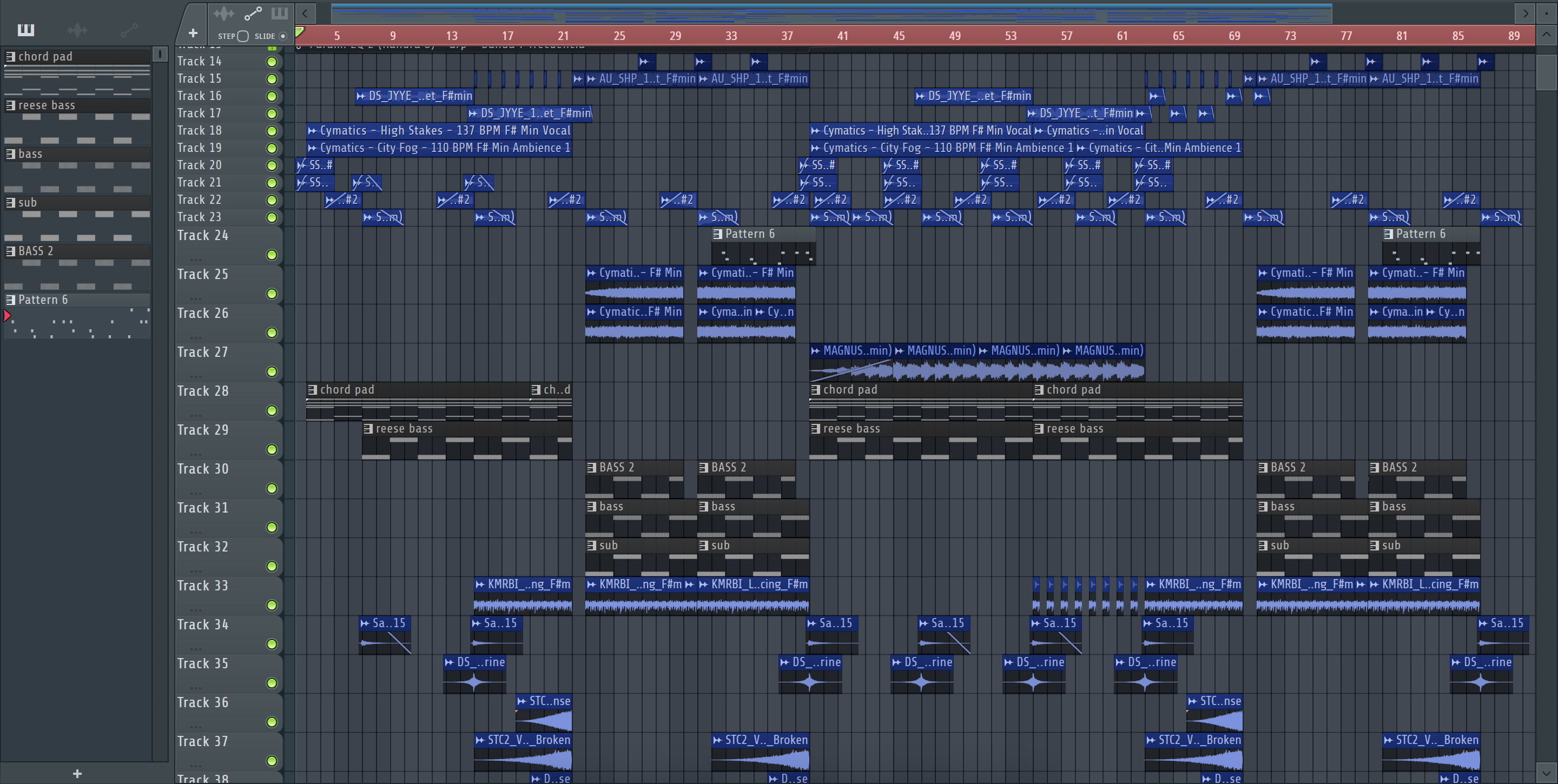Add a new pattern with bottom plus
The image size is (1558, 784).
(x=77, y=774)
